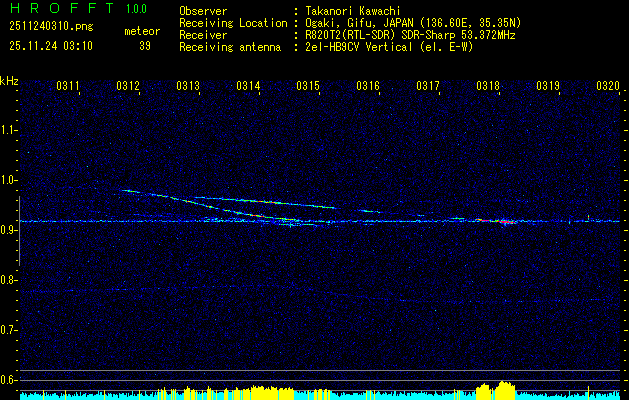This screenshot has height=400, width=629.
Task: Click the version number 1.0.0
Action: 136,9
